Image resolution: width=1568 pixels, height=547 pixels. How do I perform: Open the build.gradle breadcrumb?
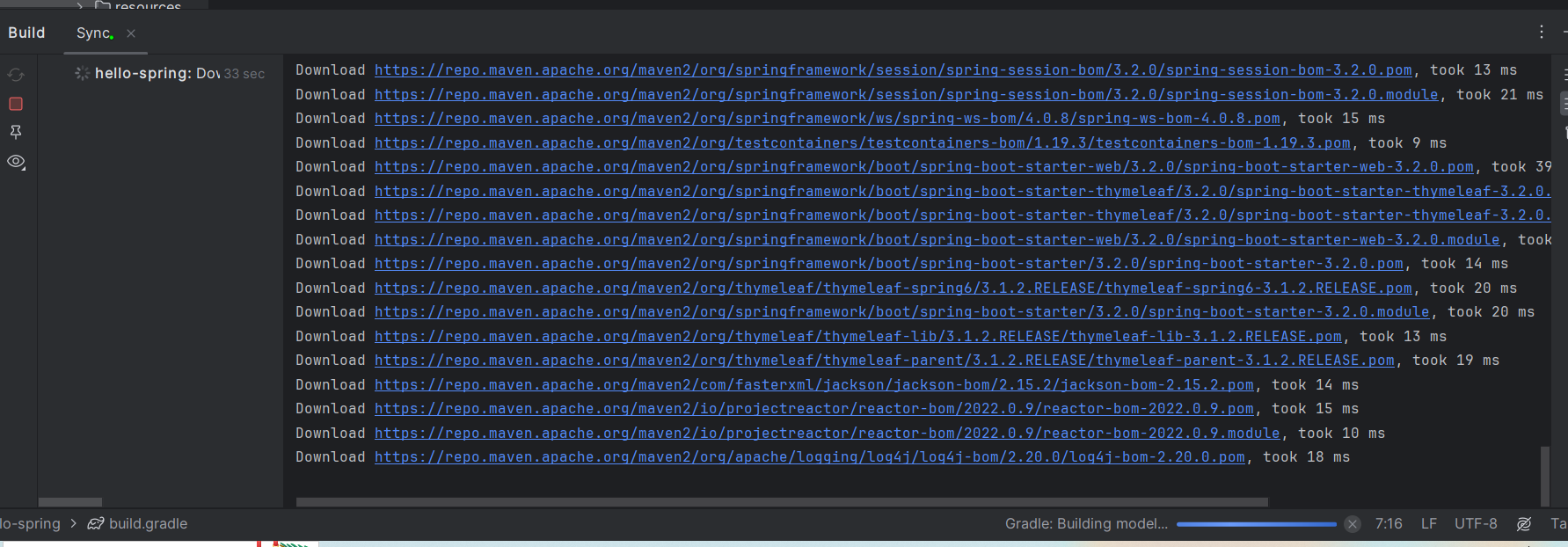(148, 524)
